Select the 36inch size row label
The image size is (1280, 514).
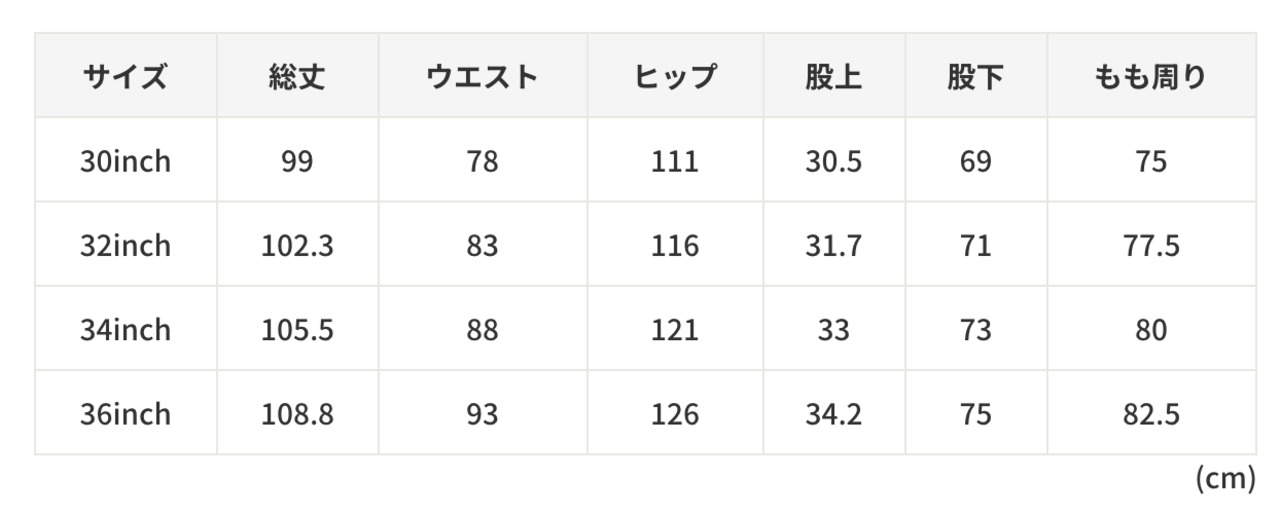click(126, 413)
